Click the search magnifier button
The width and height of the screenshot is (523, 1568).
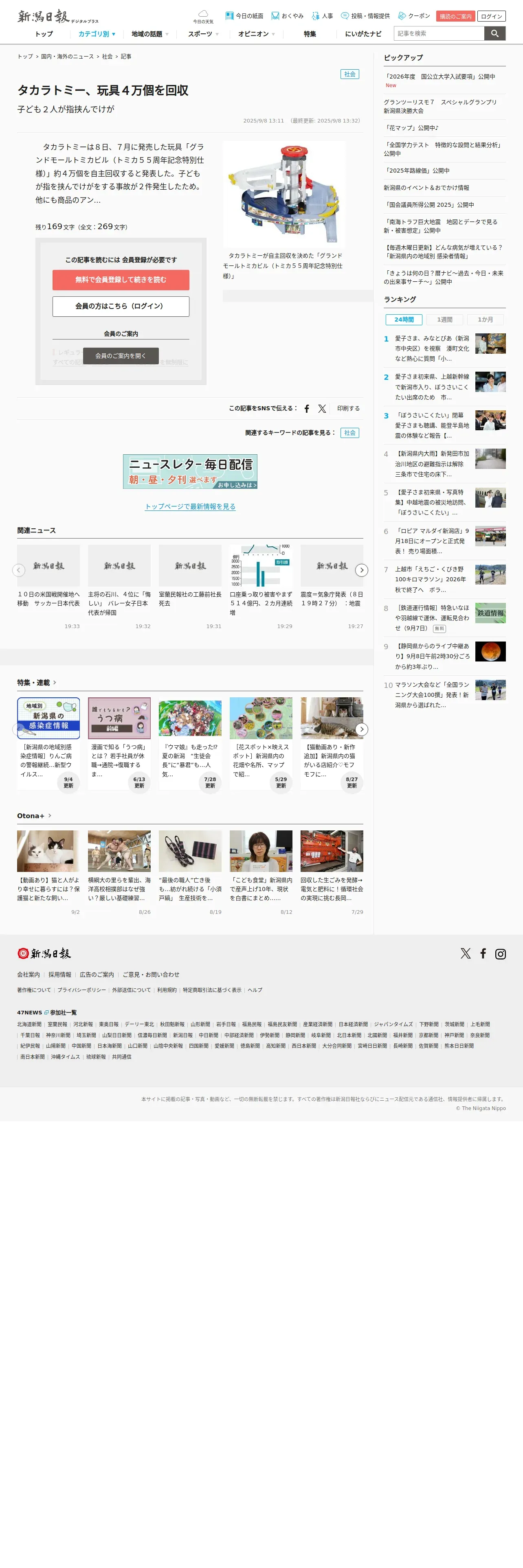click(495, 33)
